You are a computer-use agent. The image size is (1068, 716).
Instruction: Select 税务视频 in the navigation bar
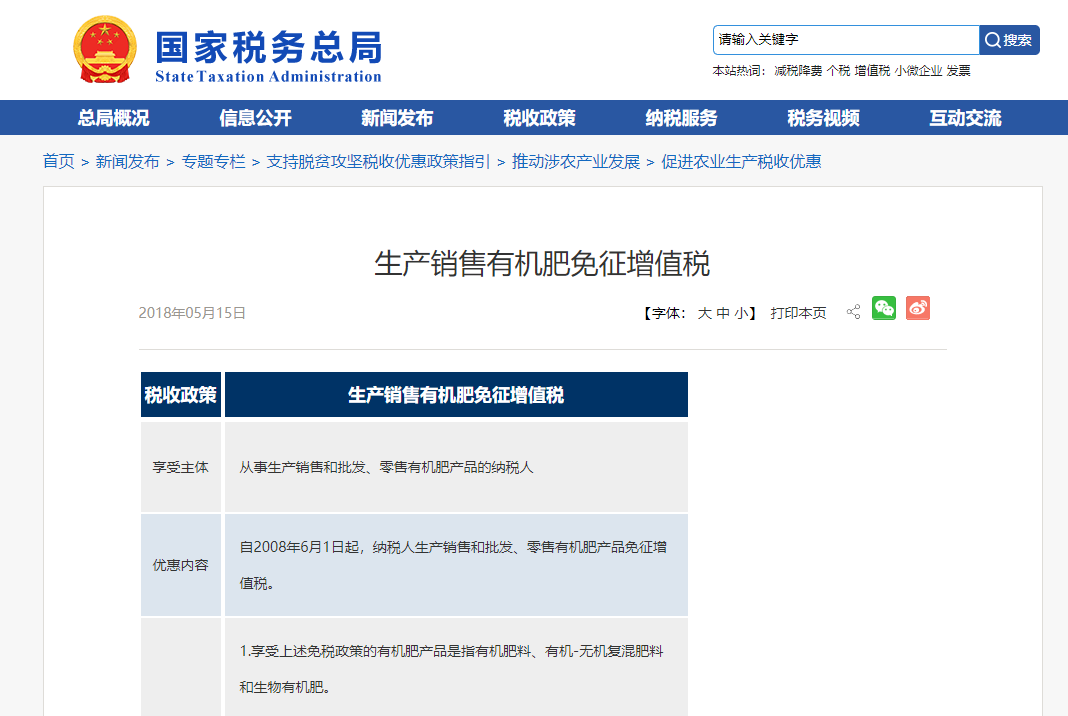coord(823,118)
